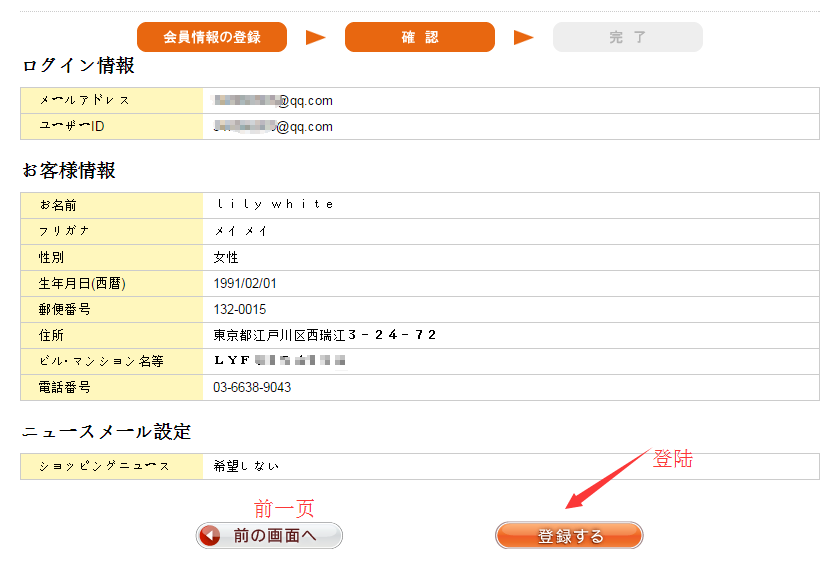Select the 完了 step tab
Screen dimensions: 820x570
tap(627, 37)
